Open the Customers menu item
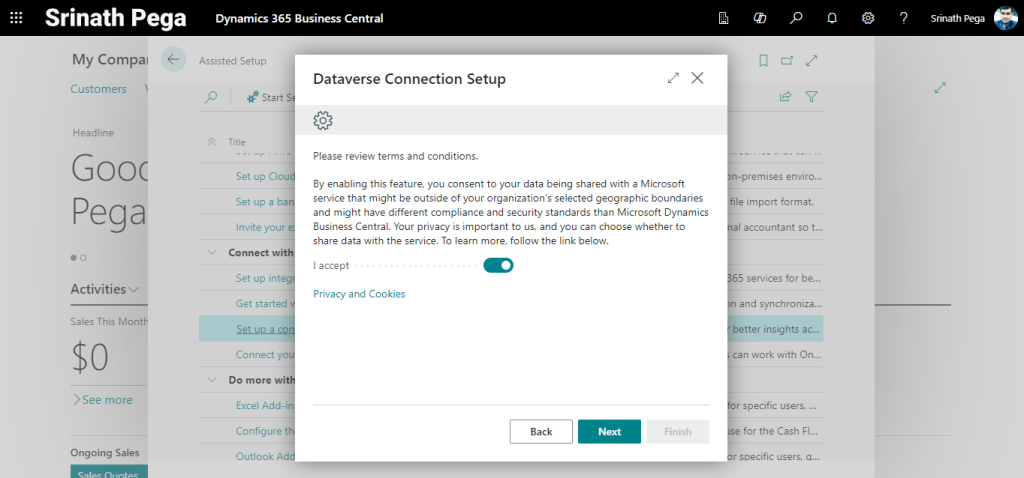This screenshot has height=478, width=1024. click(98, 89)
